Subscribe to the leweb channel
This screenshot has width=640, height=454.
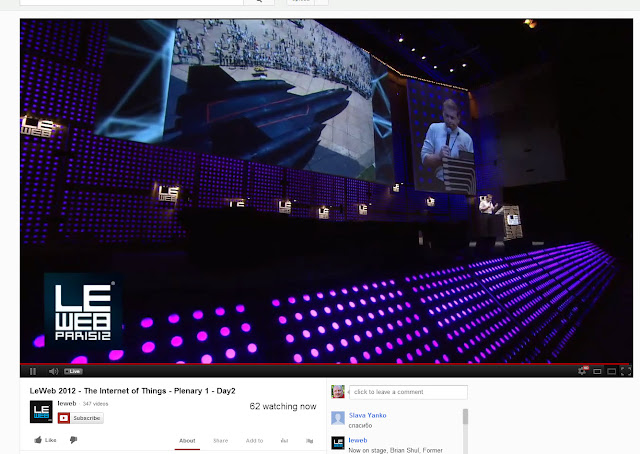[80, 418]
